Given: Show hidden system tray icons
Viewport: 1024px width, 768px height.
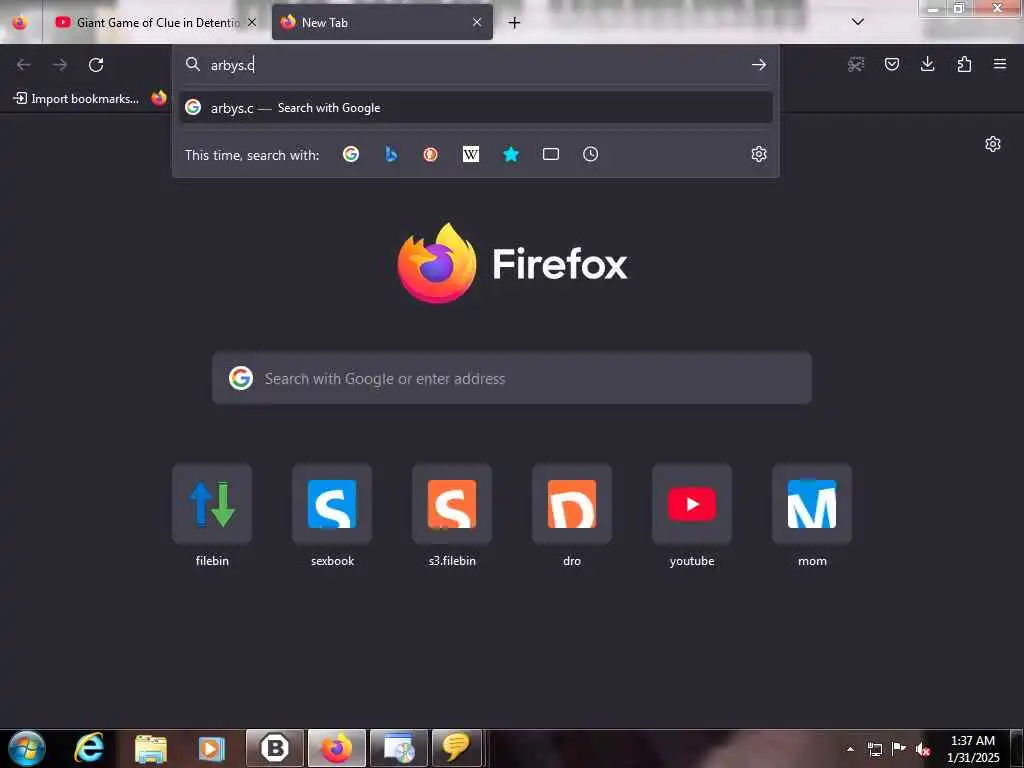Looking at the screenshot, I should [850, 749].
